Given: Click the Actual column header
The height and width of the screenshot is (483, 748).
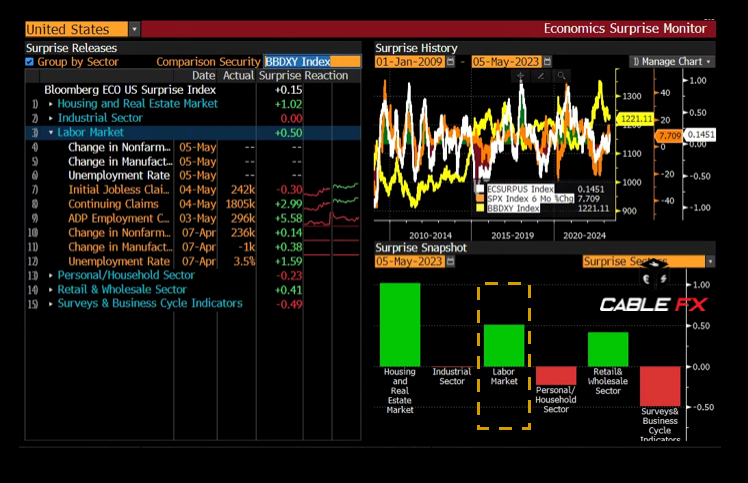Looking at the screenshot, I should tap(238, 75).
